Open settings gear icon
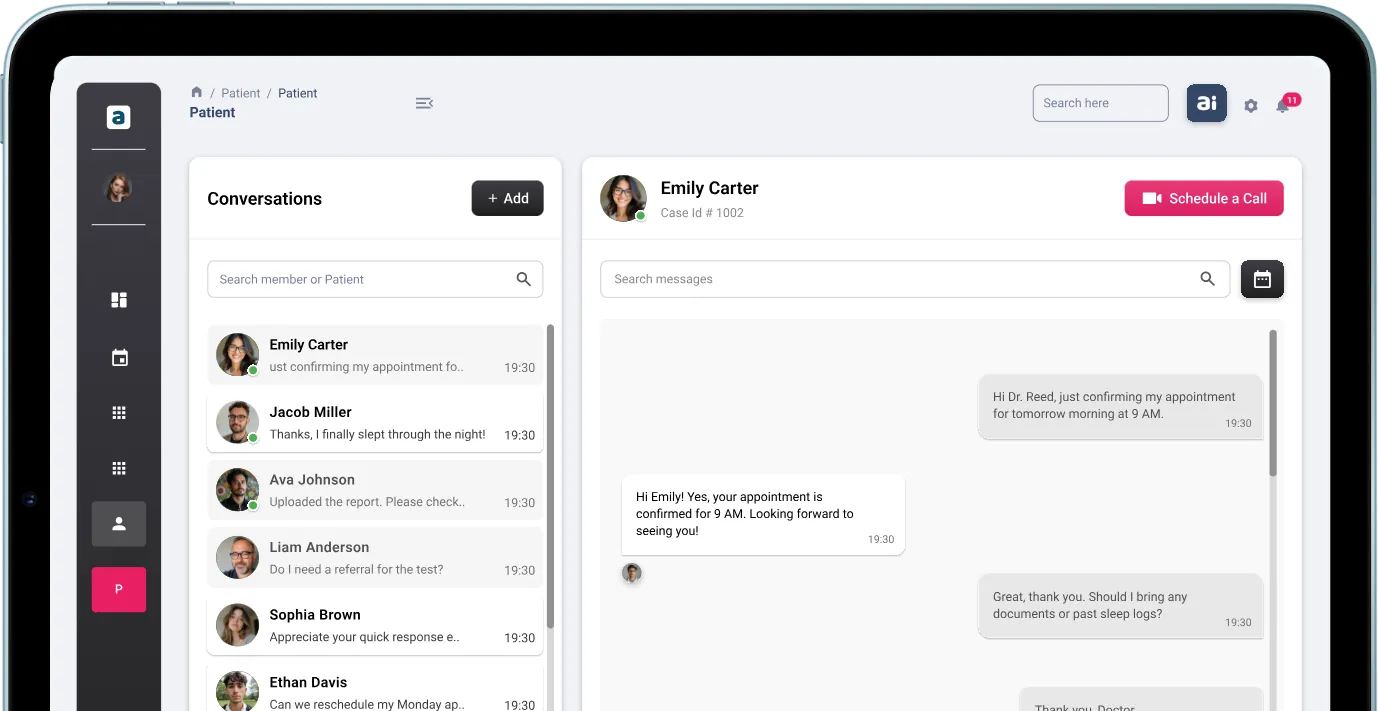 coord(1251,105)
